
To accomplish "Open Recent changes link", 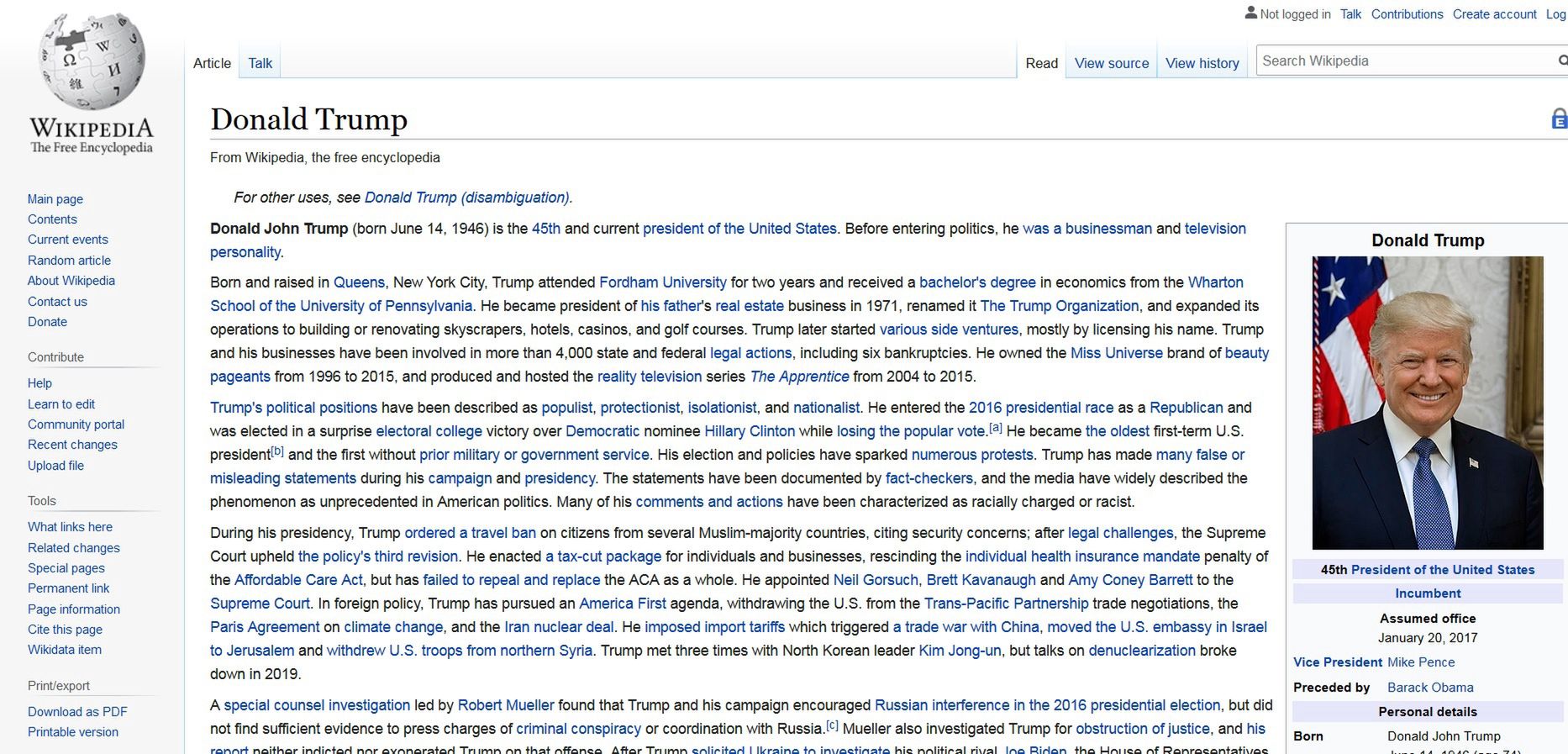I will 72,445.
